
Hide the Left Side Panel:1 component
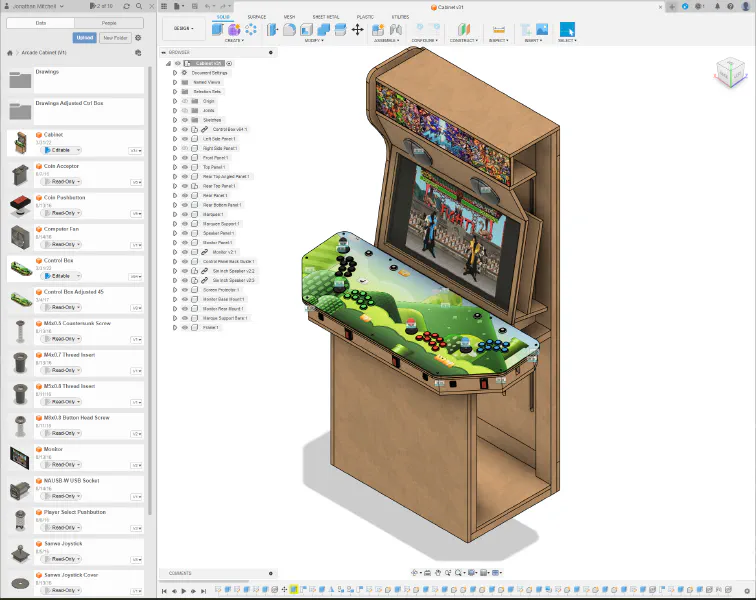183,139
